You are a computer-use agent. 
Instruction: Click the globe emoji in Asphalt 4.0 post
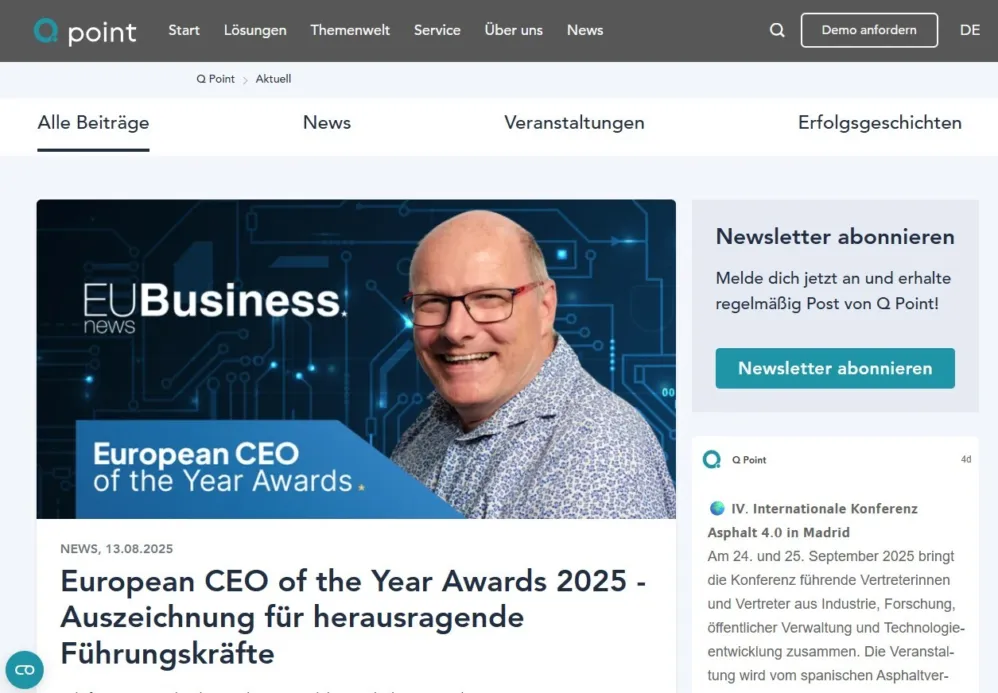[x=717, y=508]
